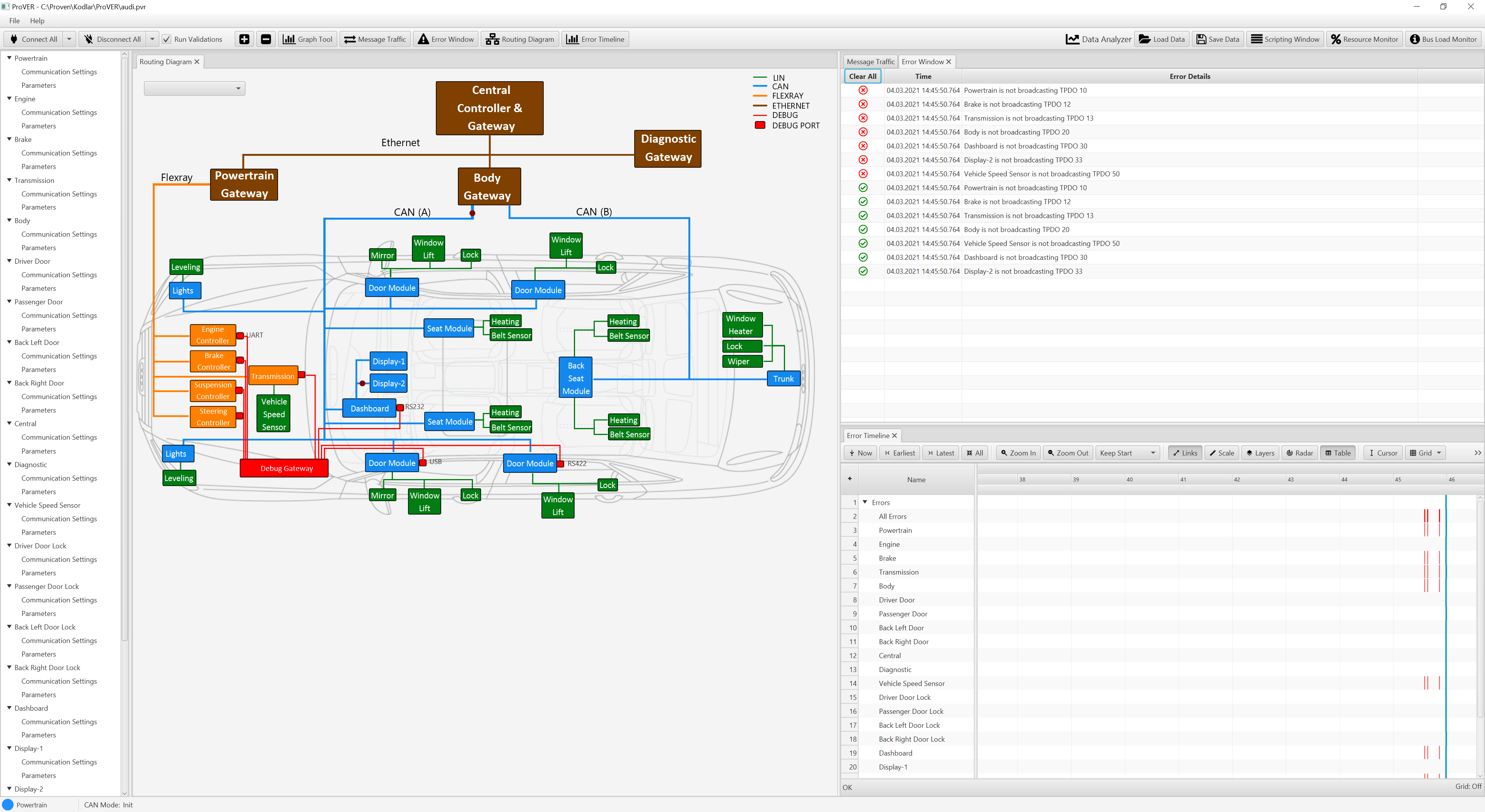
Task: Toggle Links in the Error Timeline
Action: tap(1185, 453)
